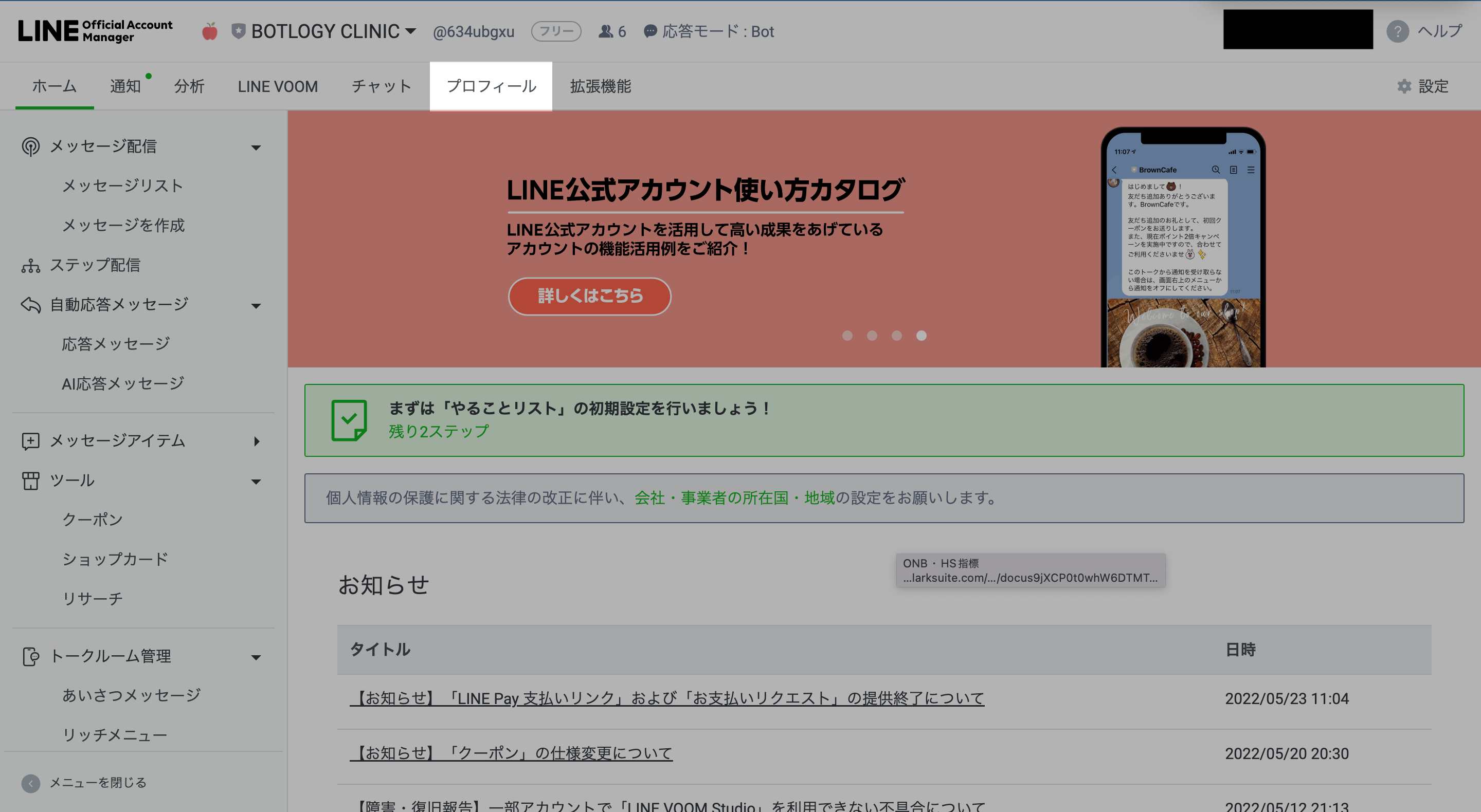Click the Auto-Response Messages (自動応答メッセージ) arrow icon
Screen dimensions: 1481x812
(30, 305)
